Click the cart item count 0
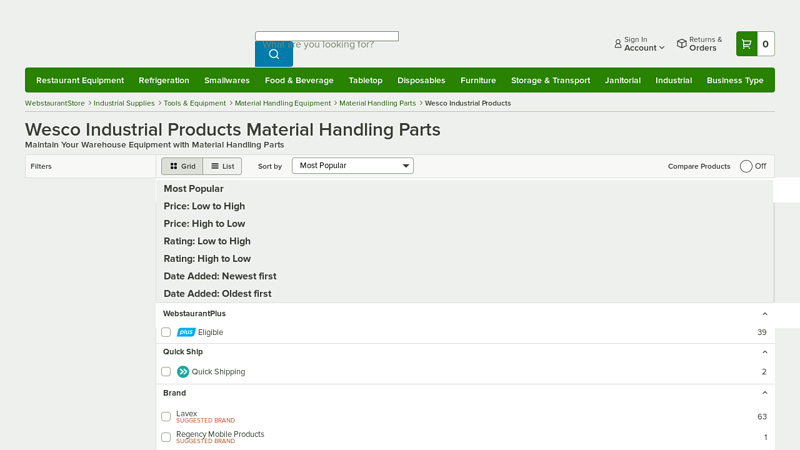The width and height of the screenshot is (800, 450). click(765, 44)
